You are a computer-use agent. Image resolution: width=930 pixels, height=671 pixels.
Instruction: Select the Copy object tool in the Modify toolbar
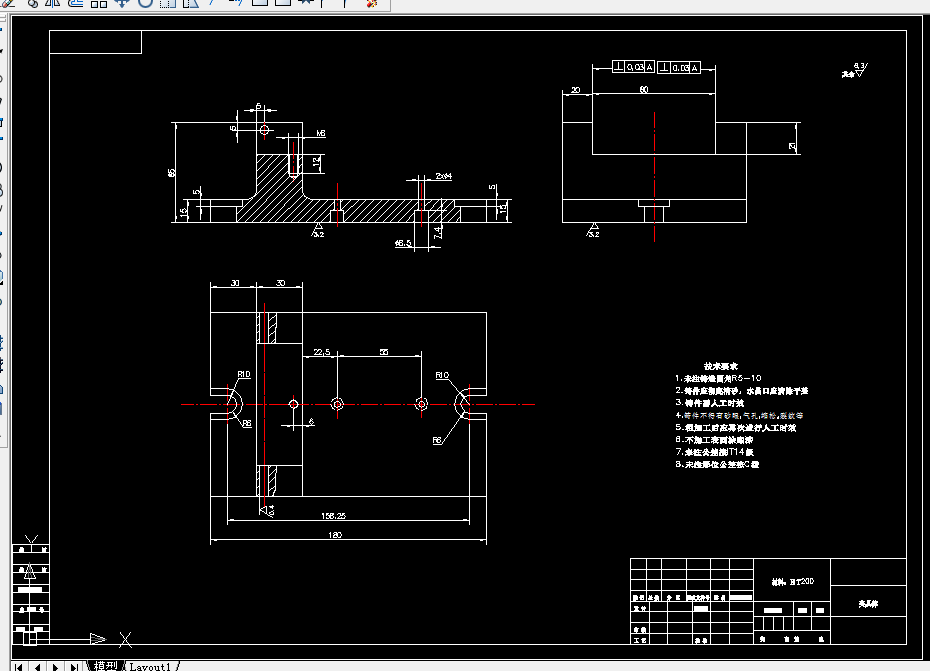33,3
